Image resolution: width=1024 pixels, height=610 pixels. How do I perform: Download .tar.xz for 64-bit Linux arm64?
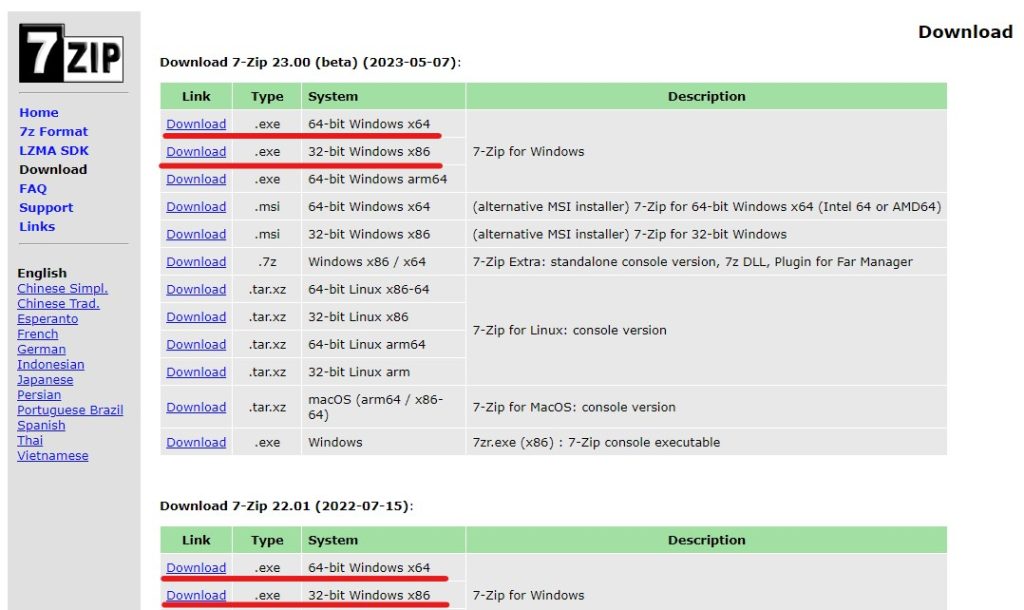(196, 344)
